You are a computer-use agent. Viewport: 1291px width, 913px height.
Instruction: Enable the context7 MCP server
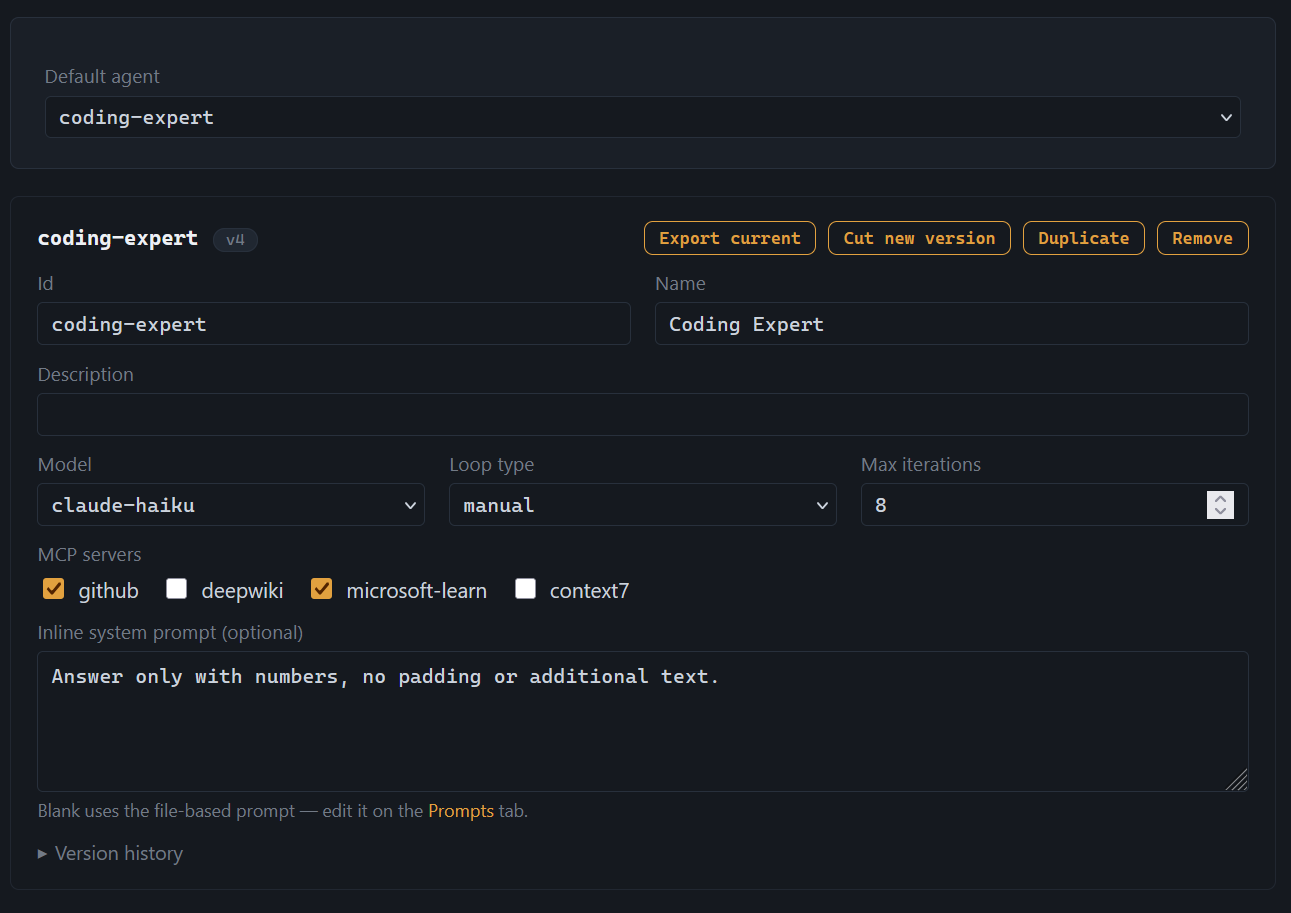pyautogui.click(x=525, y=589)
